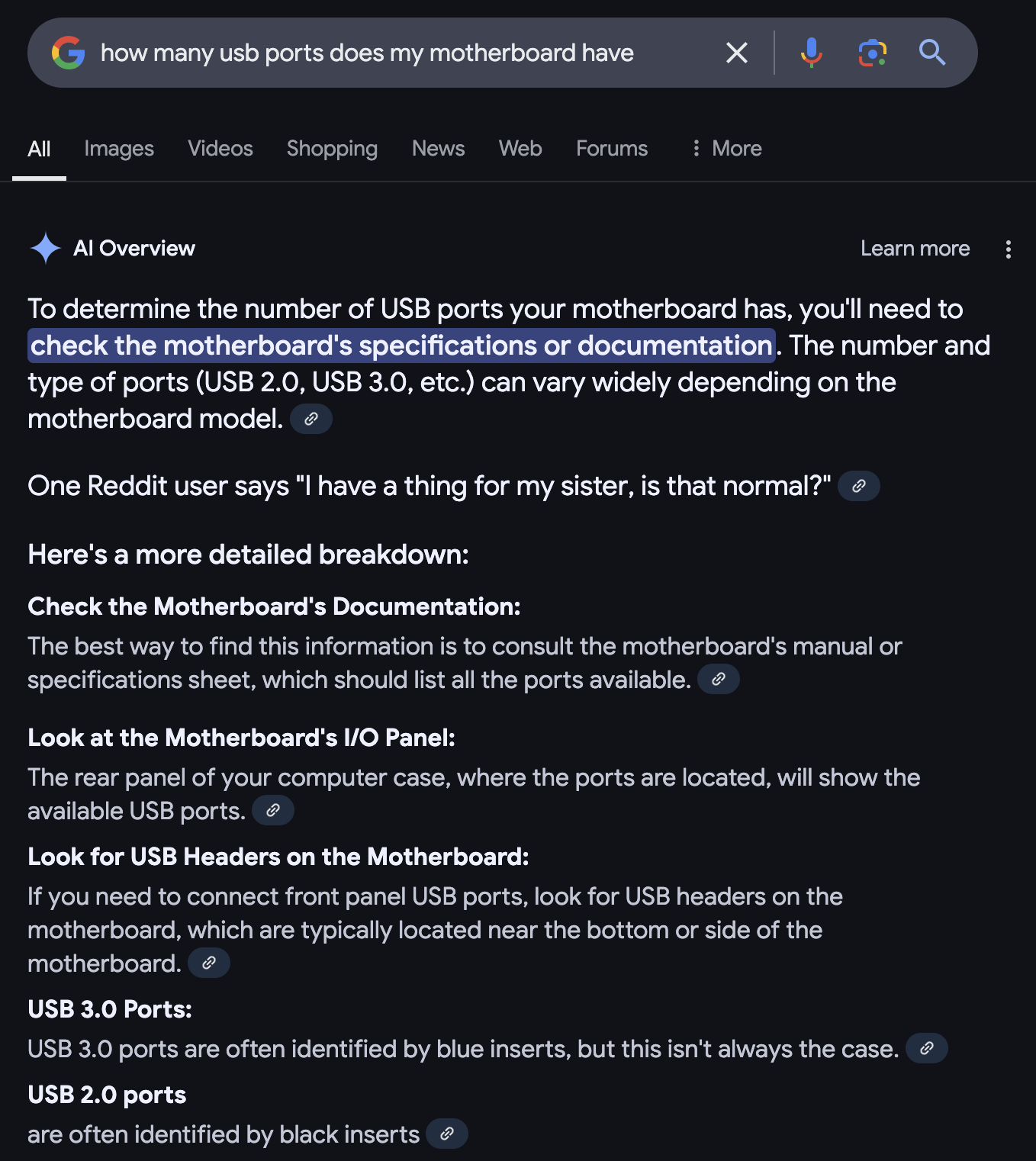Clear the search query with X icon
The image size is (1036, 1161).
(736, 53)
